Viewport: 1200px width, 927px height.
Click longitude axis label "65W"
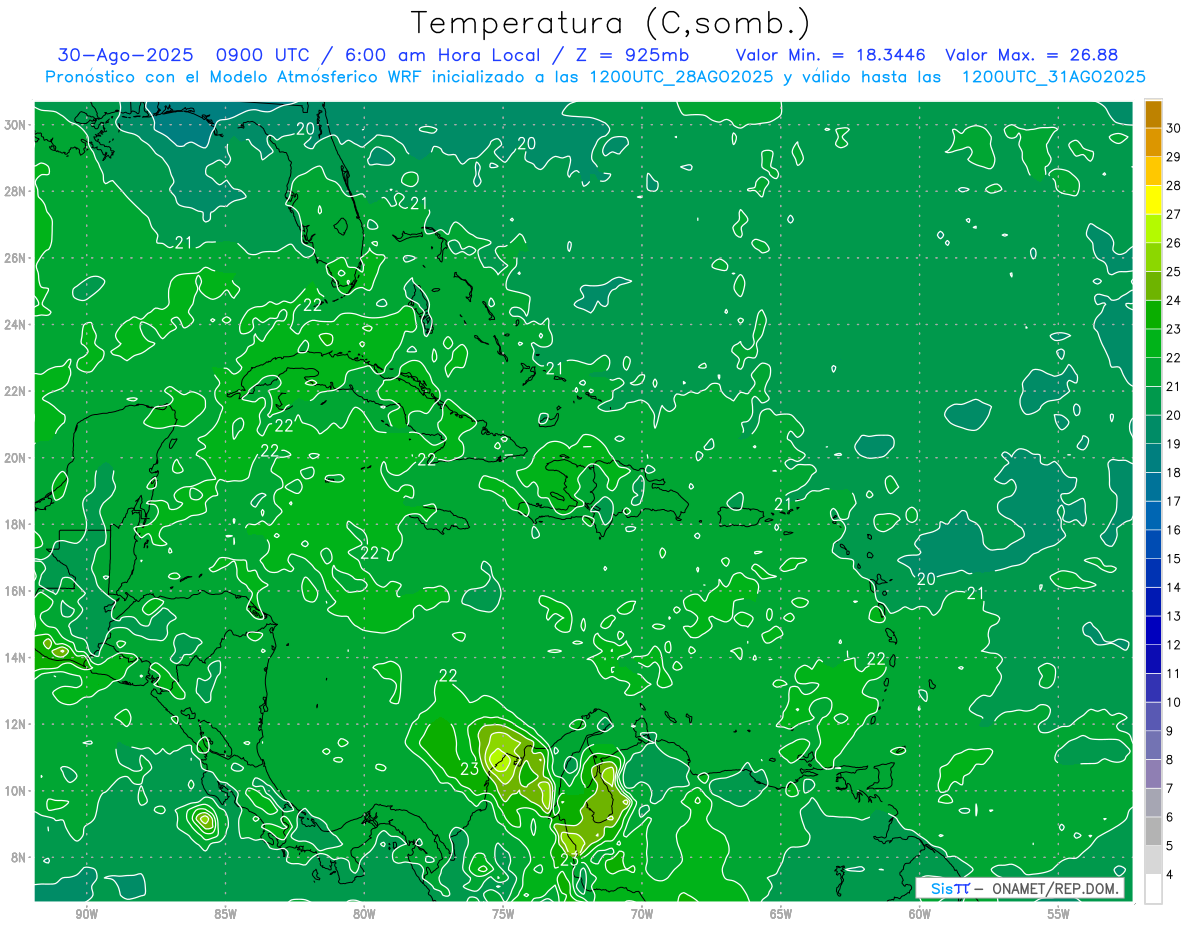click(x=781, y=914)
